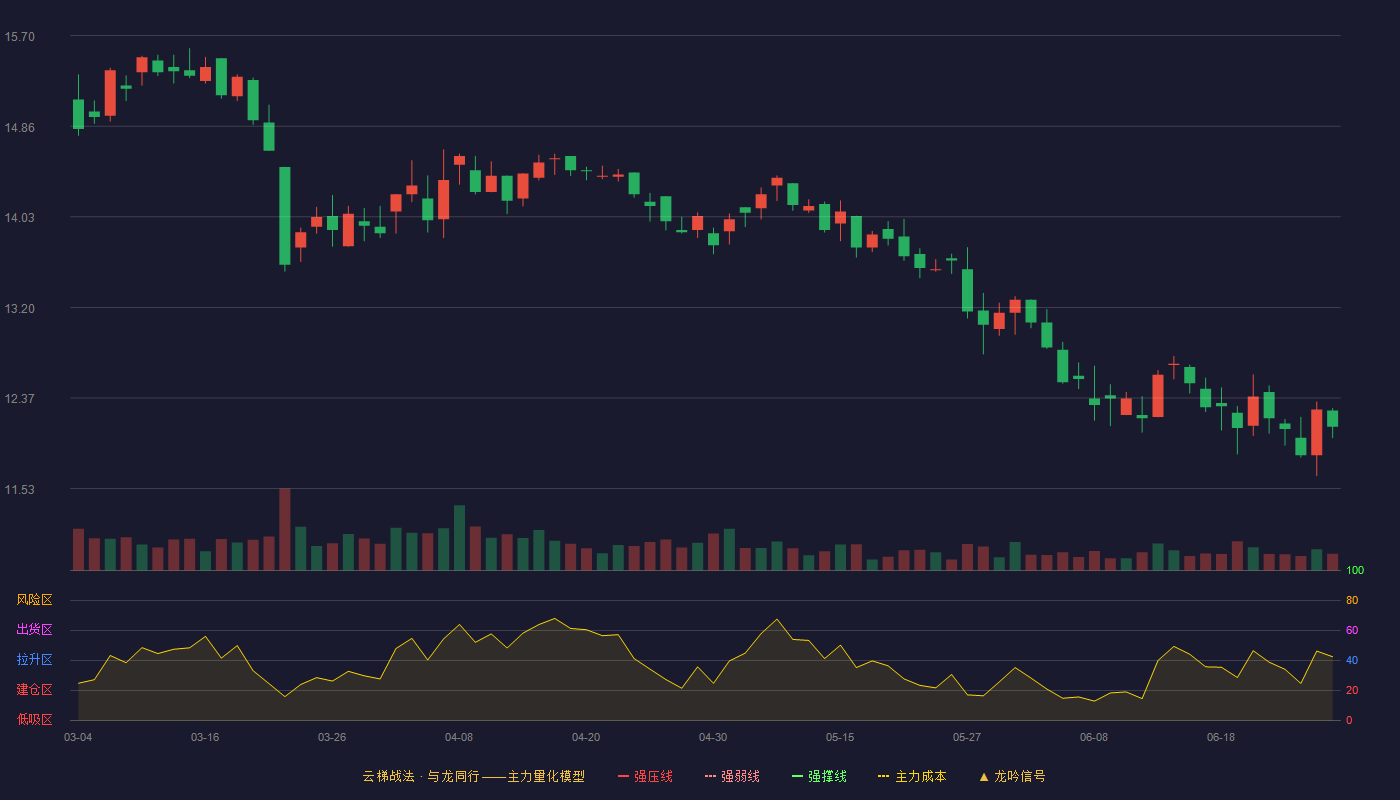Click the 15.70 price axis label

tap(19, 37)
